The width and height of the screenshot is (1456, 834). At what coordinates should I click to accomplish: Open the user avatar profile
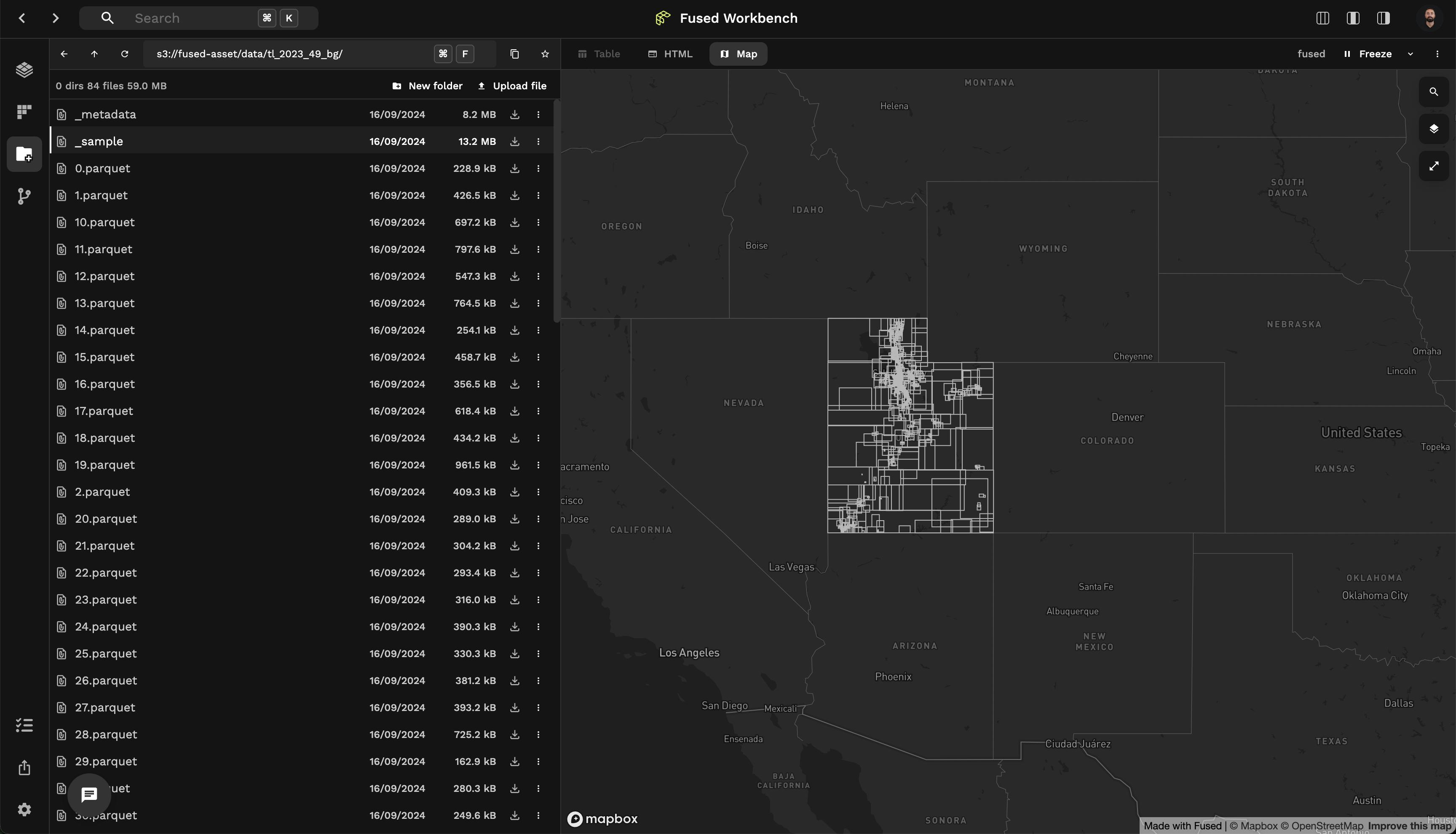coord(1429,19)
